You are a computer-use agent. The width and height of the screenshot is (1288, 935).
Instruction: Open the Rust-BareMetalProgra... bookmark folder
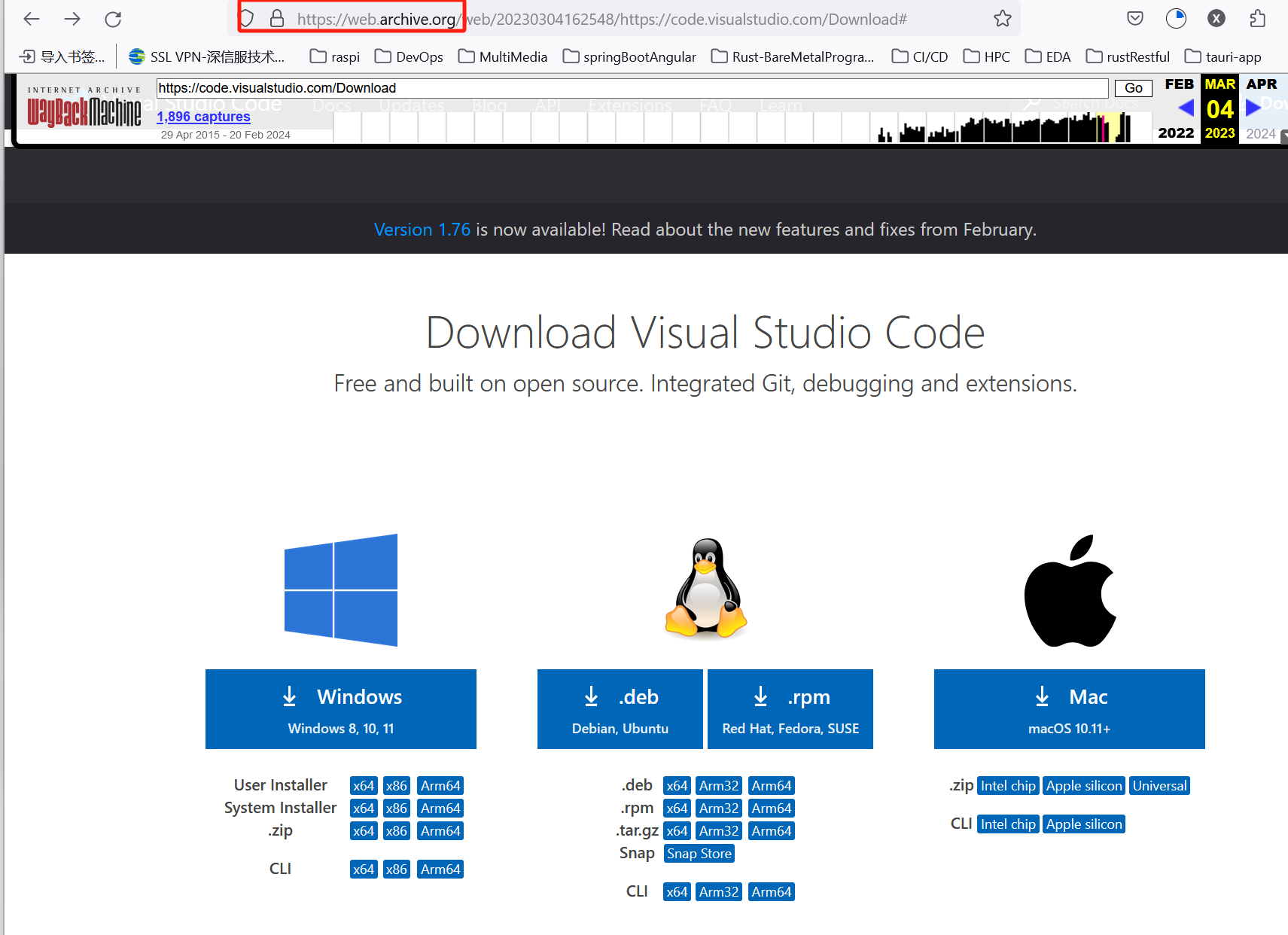click(x=793, y=56)
